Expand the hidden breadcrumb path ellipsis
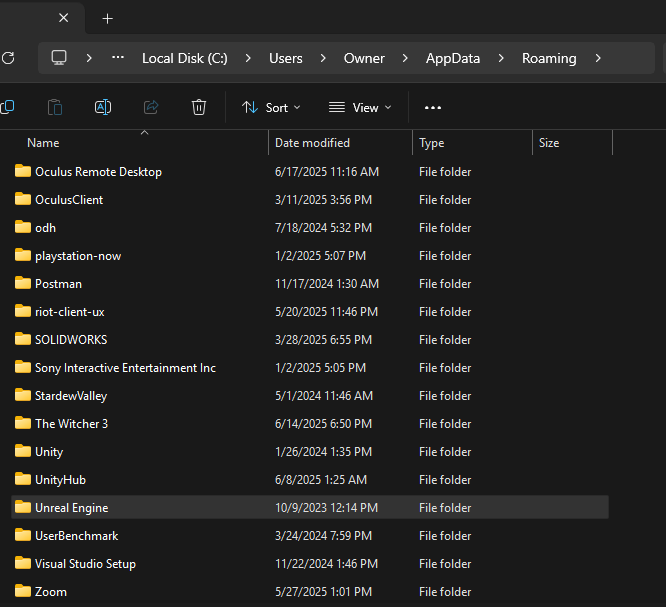The width and height of the screenshot is (666, 607). click(118, 58)
